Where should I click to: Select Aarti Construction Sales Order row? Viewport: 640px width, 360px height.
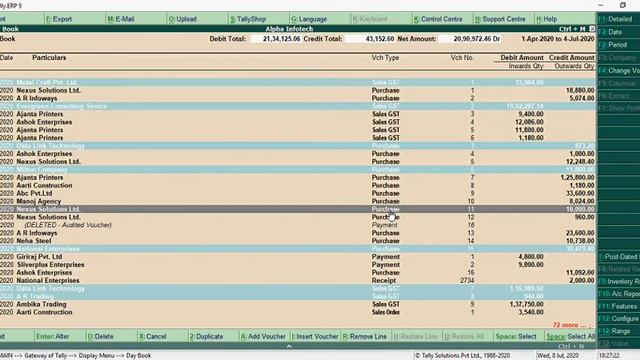tap(298, 312)
